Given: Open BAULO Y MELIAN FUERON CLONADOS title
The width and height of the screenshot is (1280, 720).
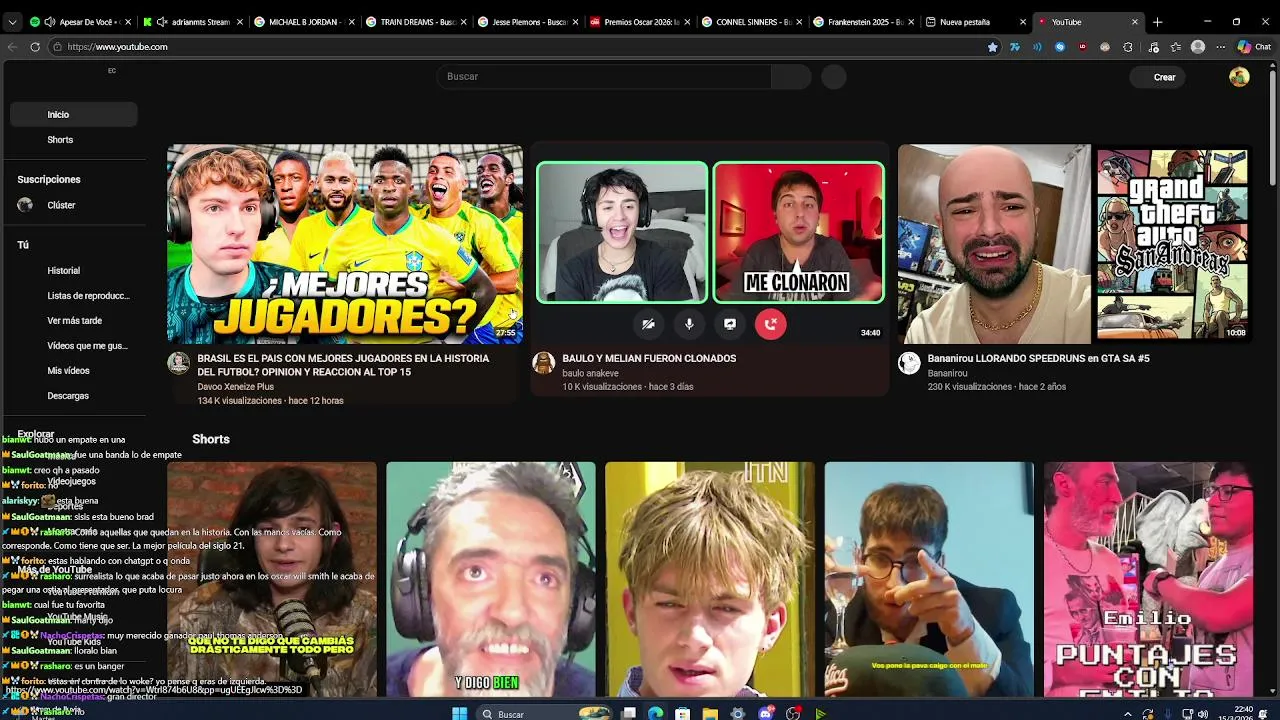Looking at the screenshot, I should (649, 358).
